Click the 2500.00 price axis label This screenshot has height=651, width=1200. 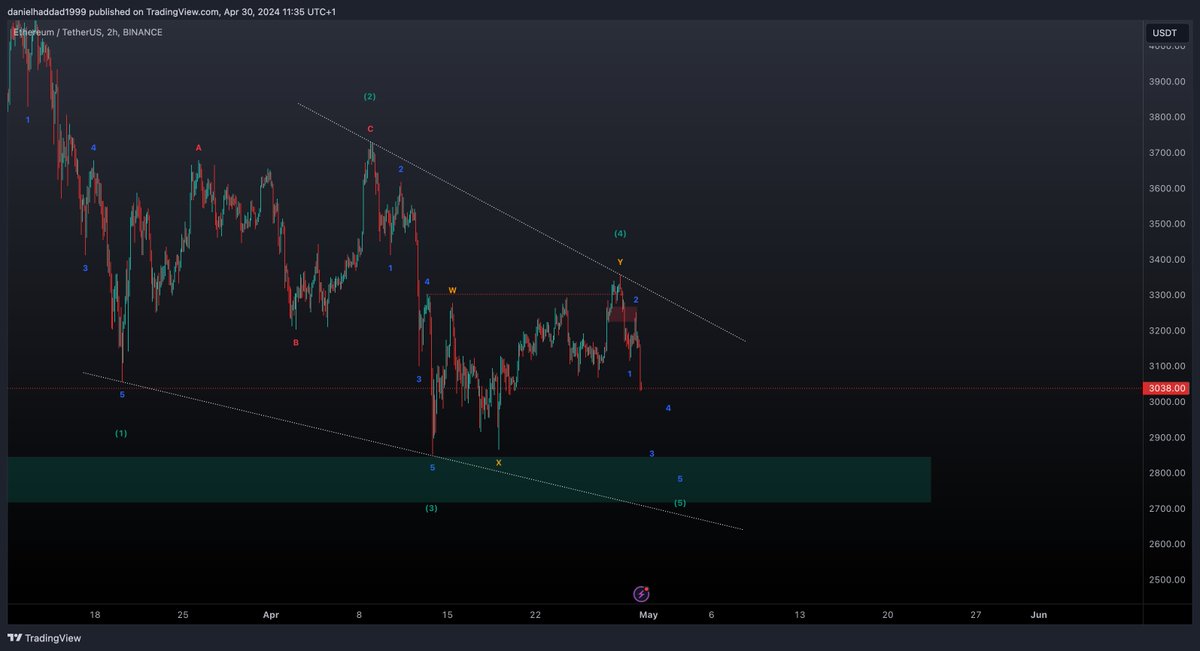pos(1167,580)
